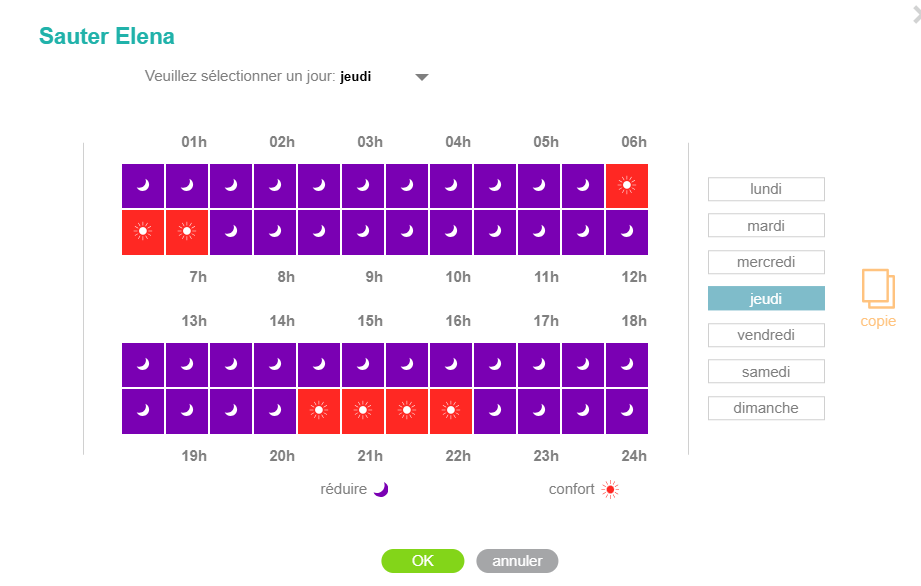Screen dimensions: 921x586
Task: Choose dimanche in the day list
Action: coord(766,408)
